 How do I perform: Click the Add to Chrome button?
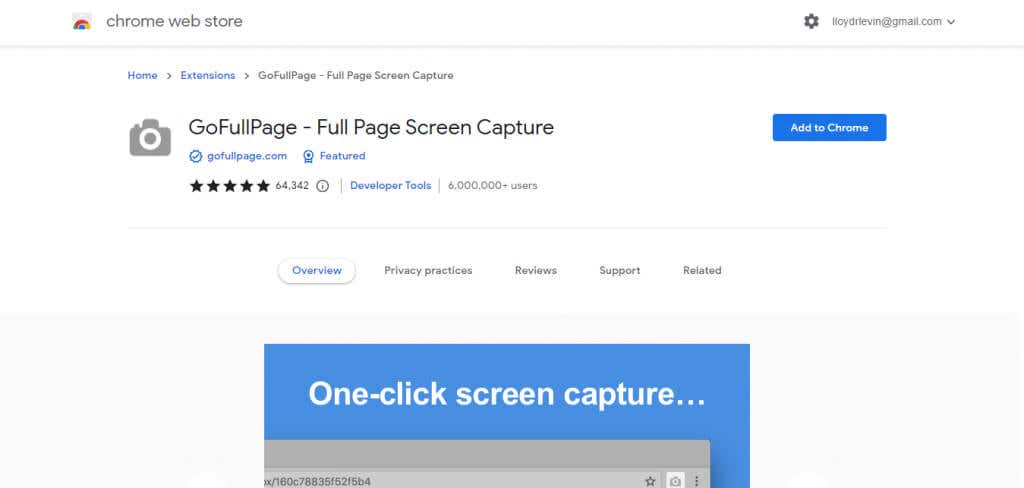[829, 127]
